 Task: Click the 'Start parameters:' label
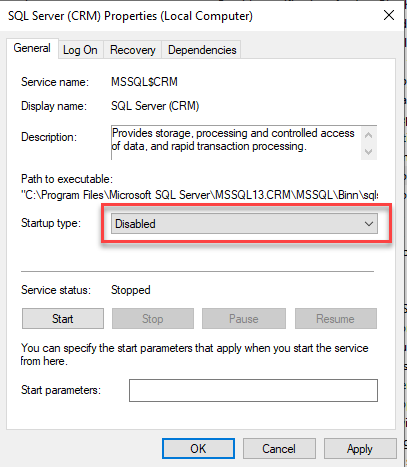[61, 390]
